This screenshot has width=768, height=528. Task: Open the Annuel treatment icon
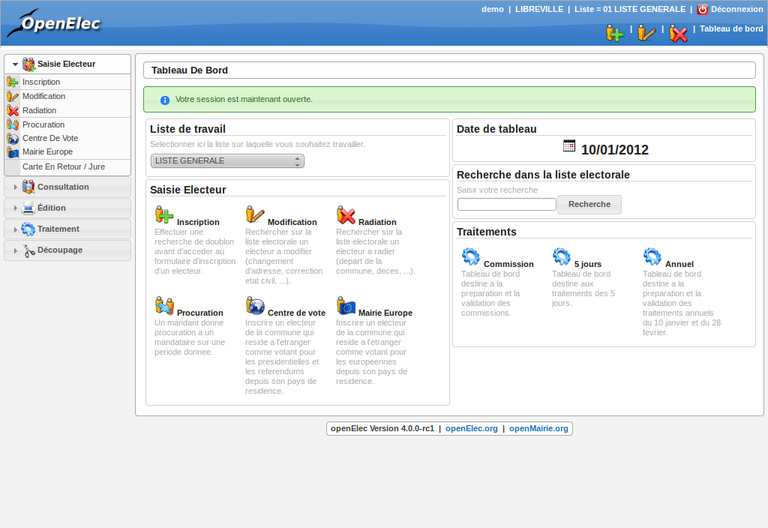pyautogui.click(x=652, y=257)
